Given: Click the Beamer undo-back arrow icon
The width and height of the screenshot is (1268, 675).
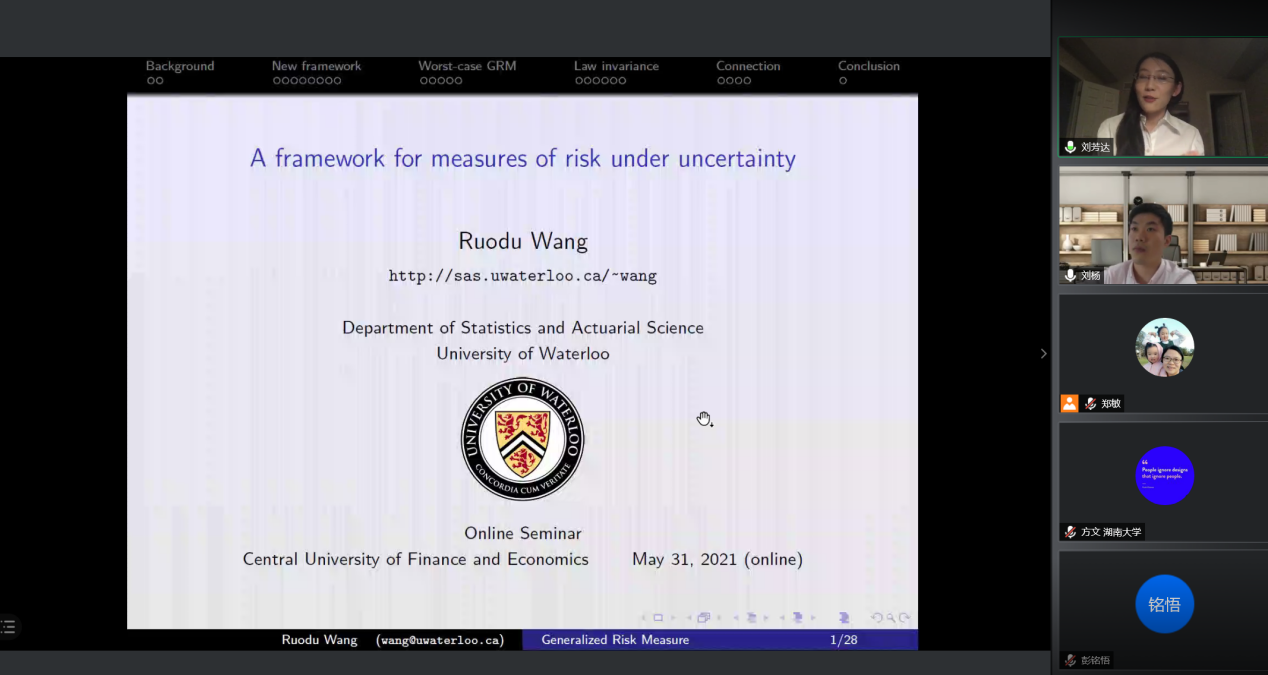Looking at the screenshot, I should [x=877, y=618].
